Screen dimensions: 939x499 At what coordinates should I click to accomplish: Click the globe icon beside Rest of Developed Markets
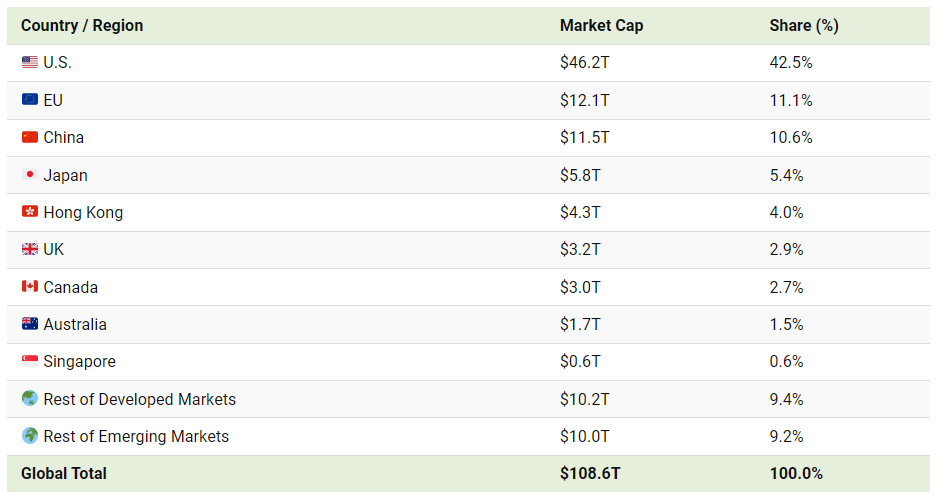point(30,399)
